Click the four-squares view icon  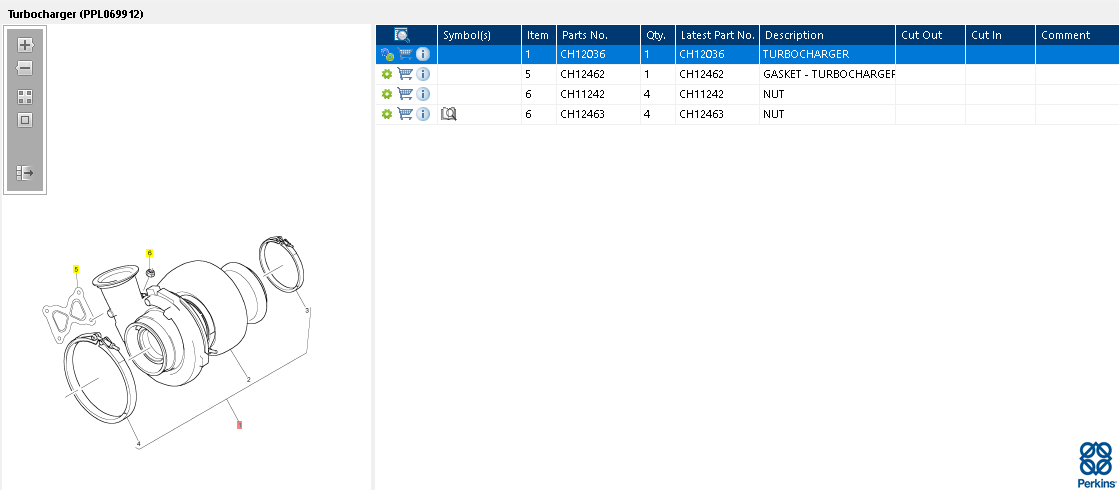pyautogui.click(x=26, y=97)
